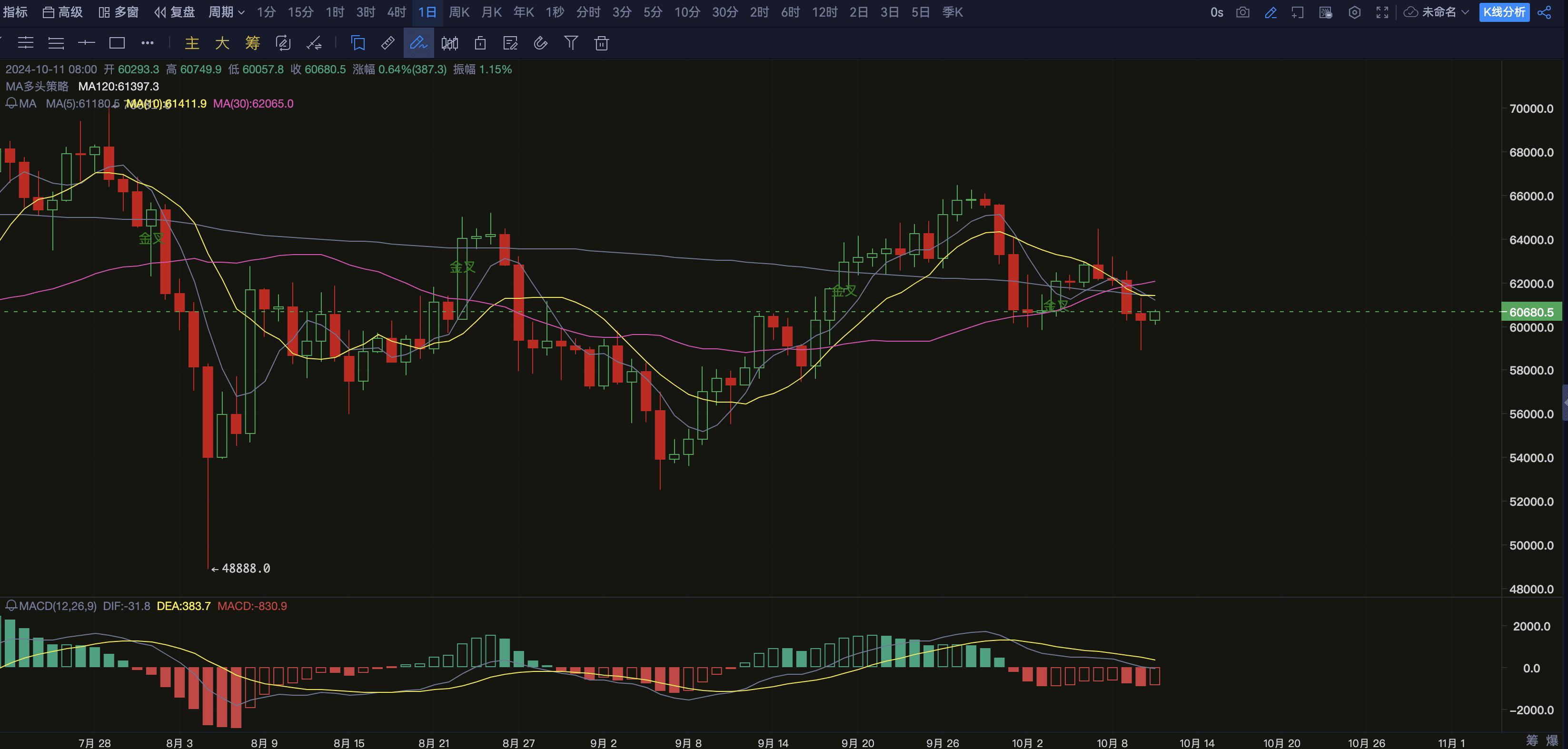Toggle the 大 large order indicator
This screenshot has height=749, width=1568.
tap(222, 43)
